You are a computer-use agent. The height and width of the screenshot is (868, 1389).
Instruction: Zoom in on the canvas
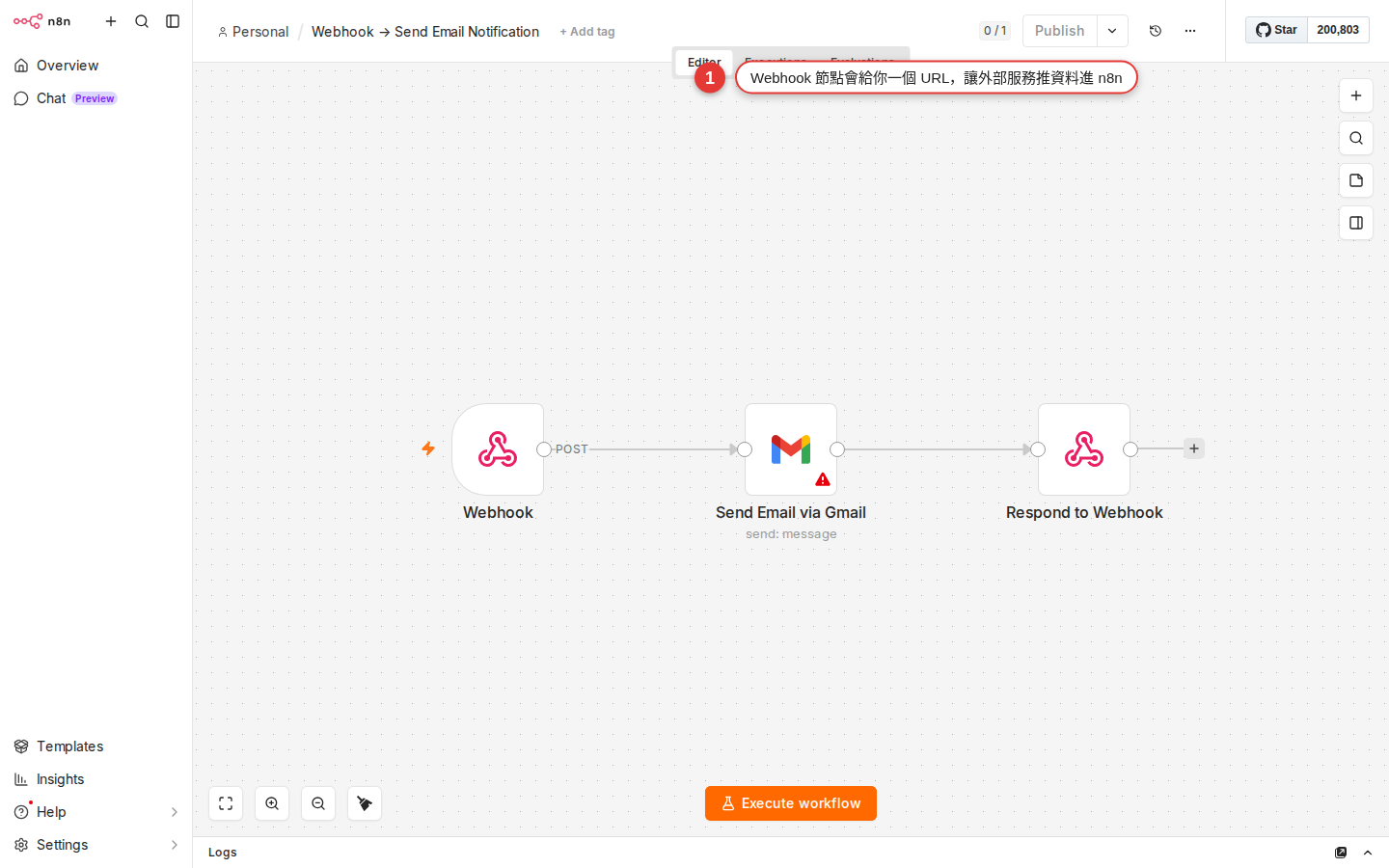pyautogui.click(x=272, y=803)
